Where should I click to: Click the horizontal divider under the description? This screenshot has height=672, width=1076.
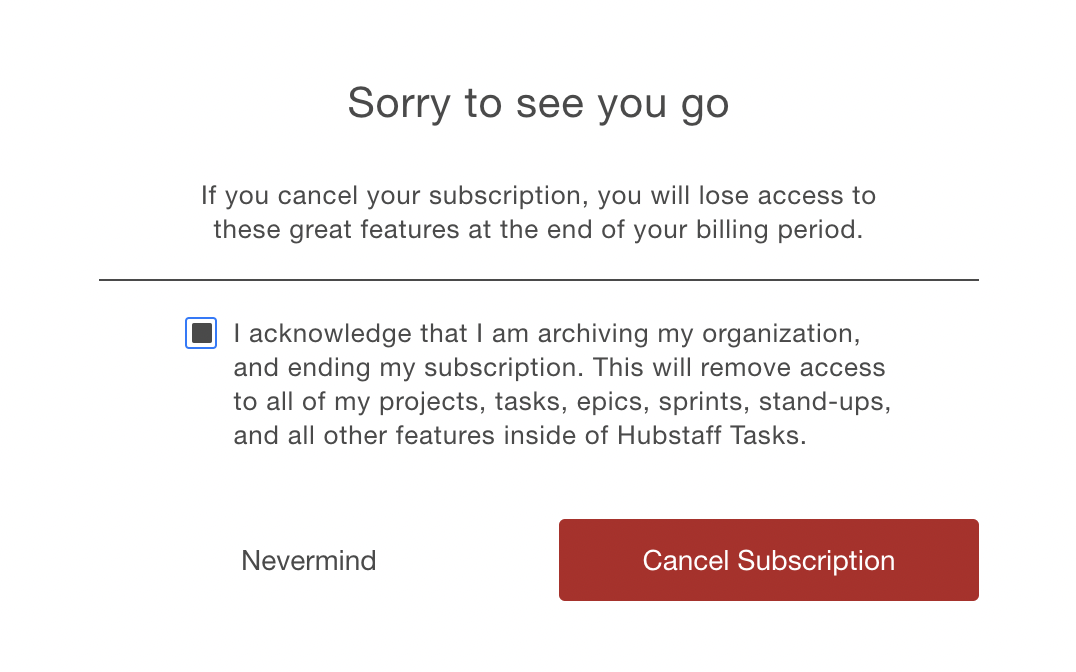[x=539, y=280]
